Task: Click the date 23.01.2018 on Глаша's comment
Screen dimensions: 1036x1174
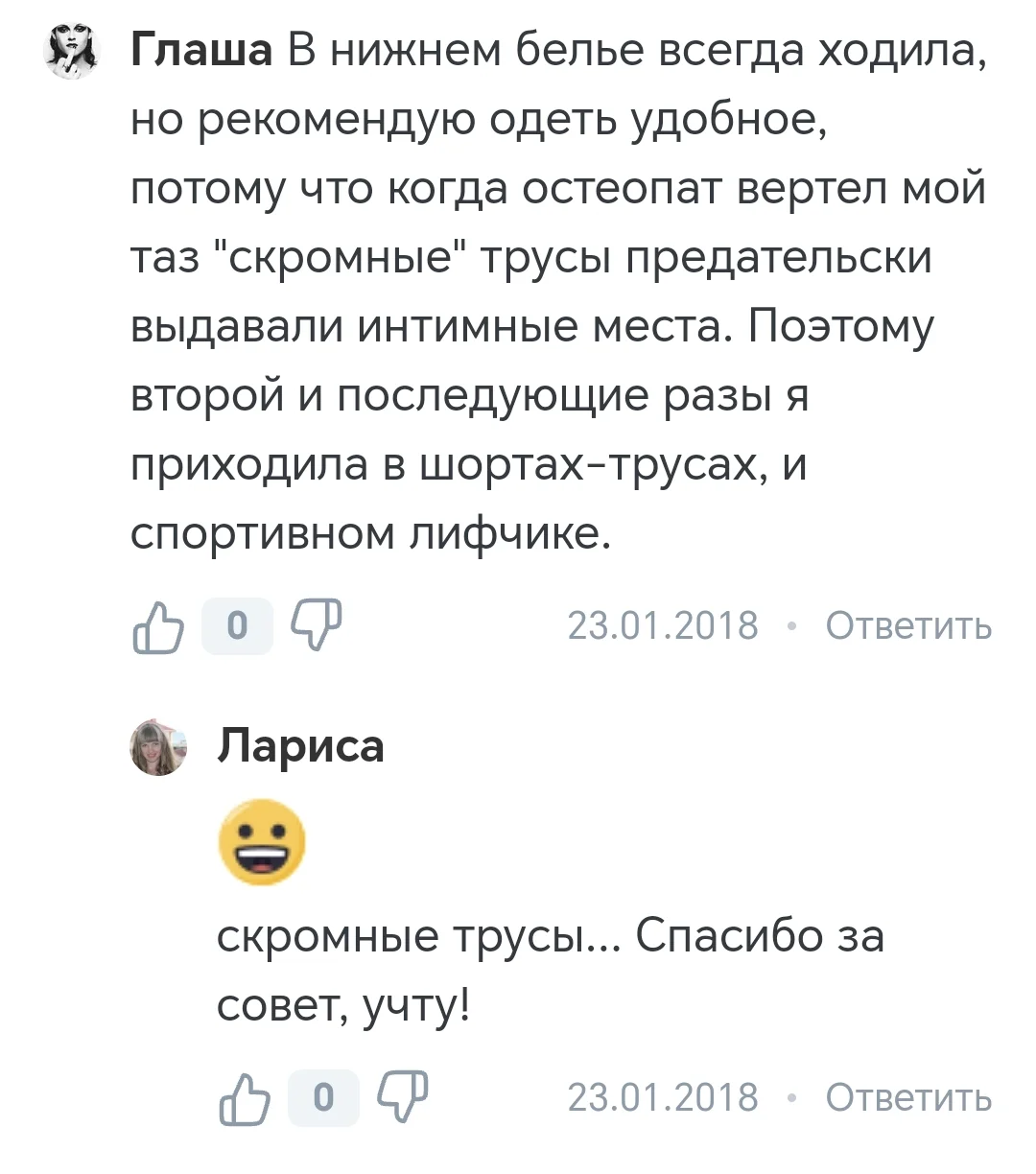Action: pyautogui.click(x=664, y=626)
